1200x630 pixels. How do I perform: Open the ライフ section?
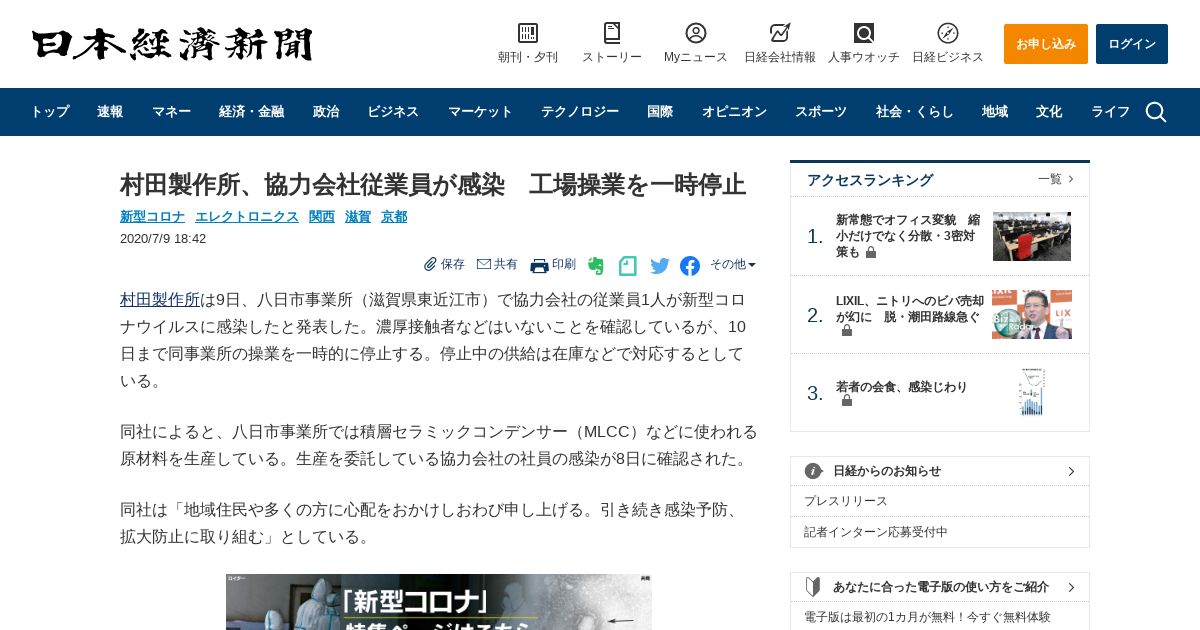[1110, 112]
